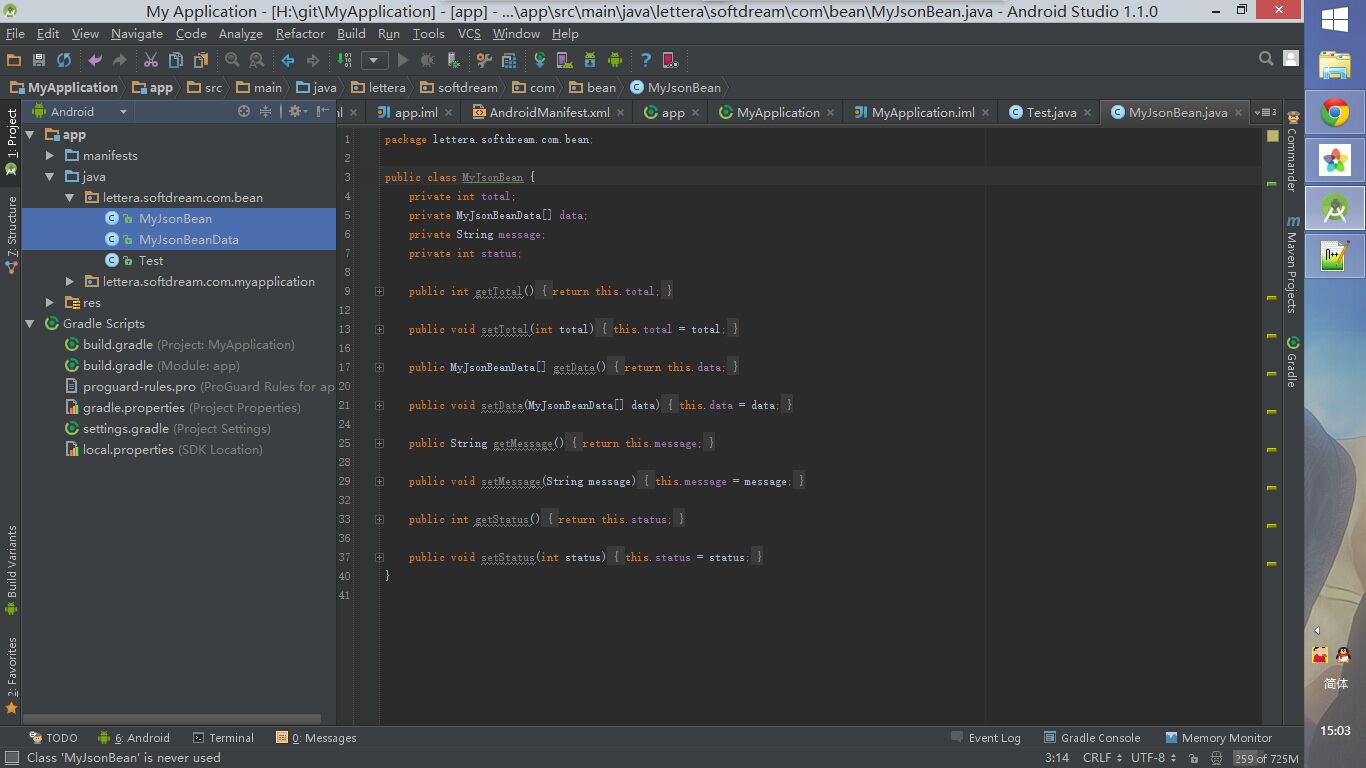Open UTF-8 encoding selector

tap(1153, 758)
